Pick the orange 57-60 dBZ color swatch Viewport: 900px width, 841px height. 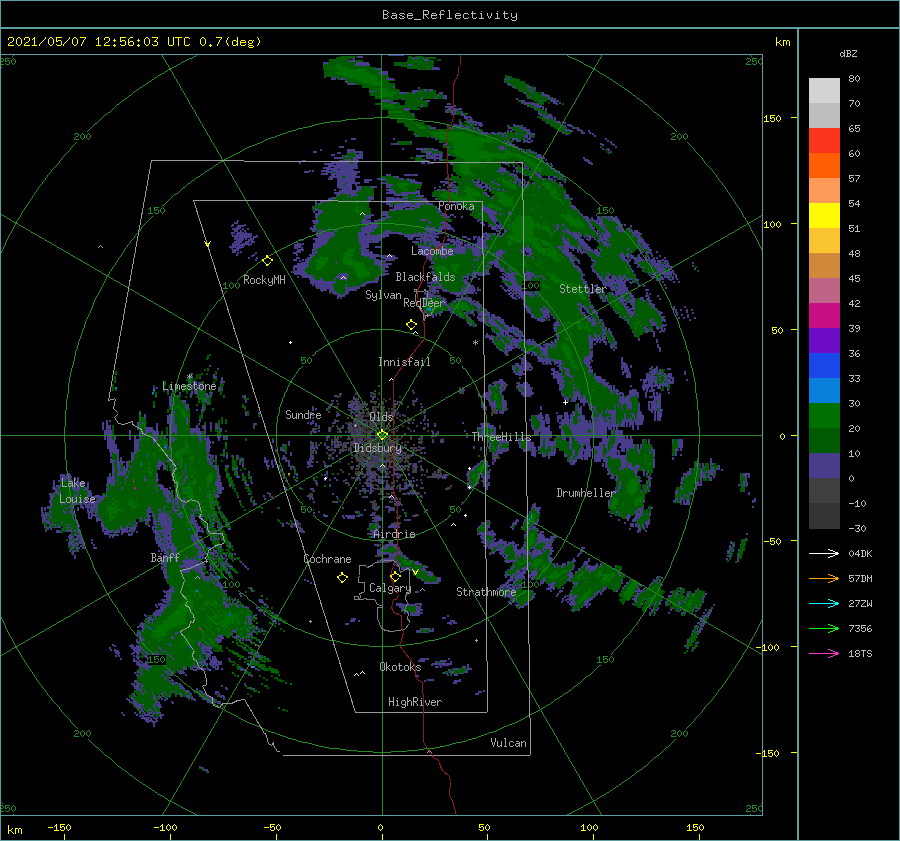(824, 165)
